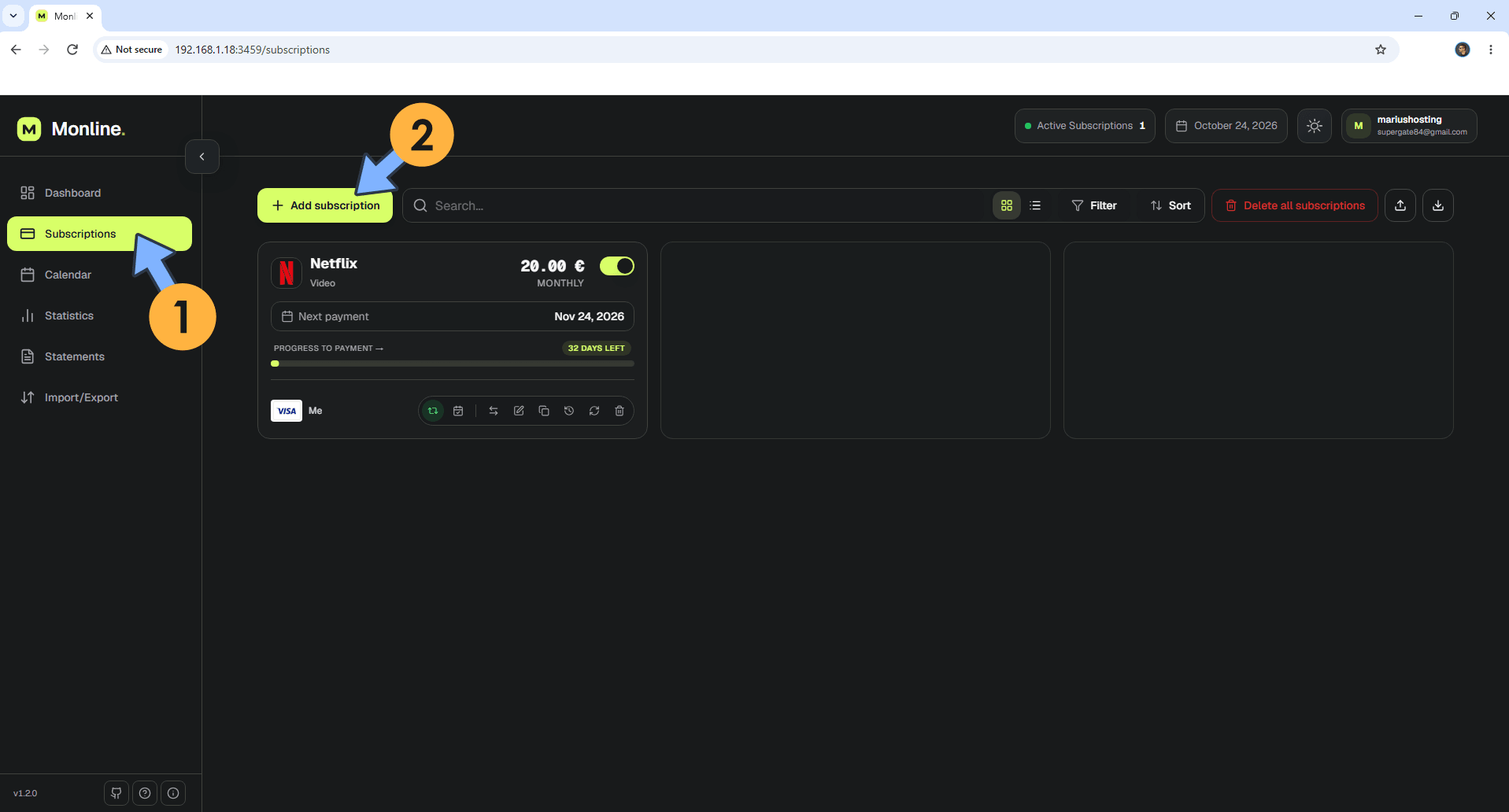Screen dimensions: 1509x812
Task: Click Delete all subscriptions
Action: (1295, 205)
